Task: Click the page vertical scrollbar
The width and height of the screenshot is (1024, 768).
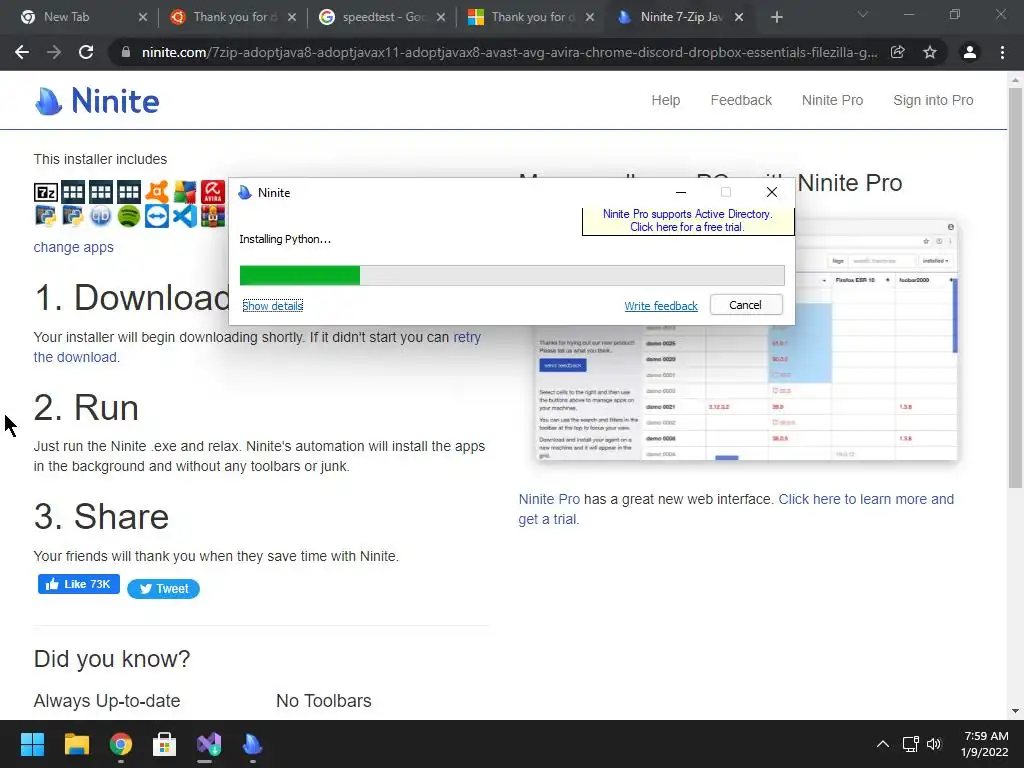Action: click(x=1015, y=287)
